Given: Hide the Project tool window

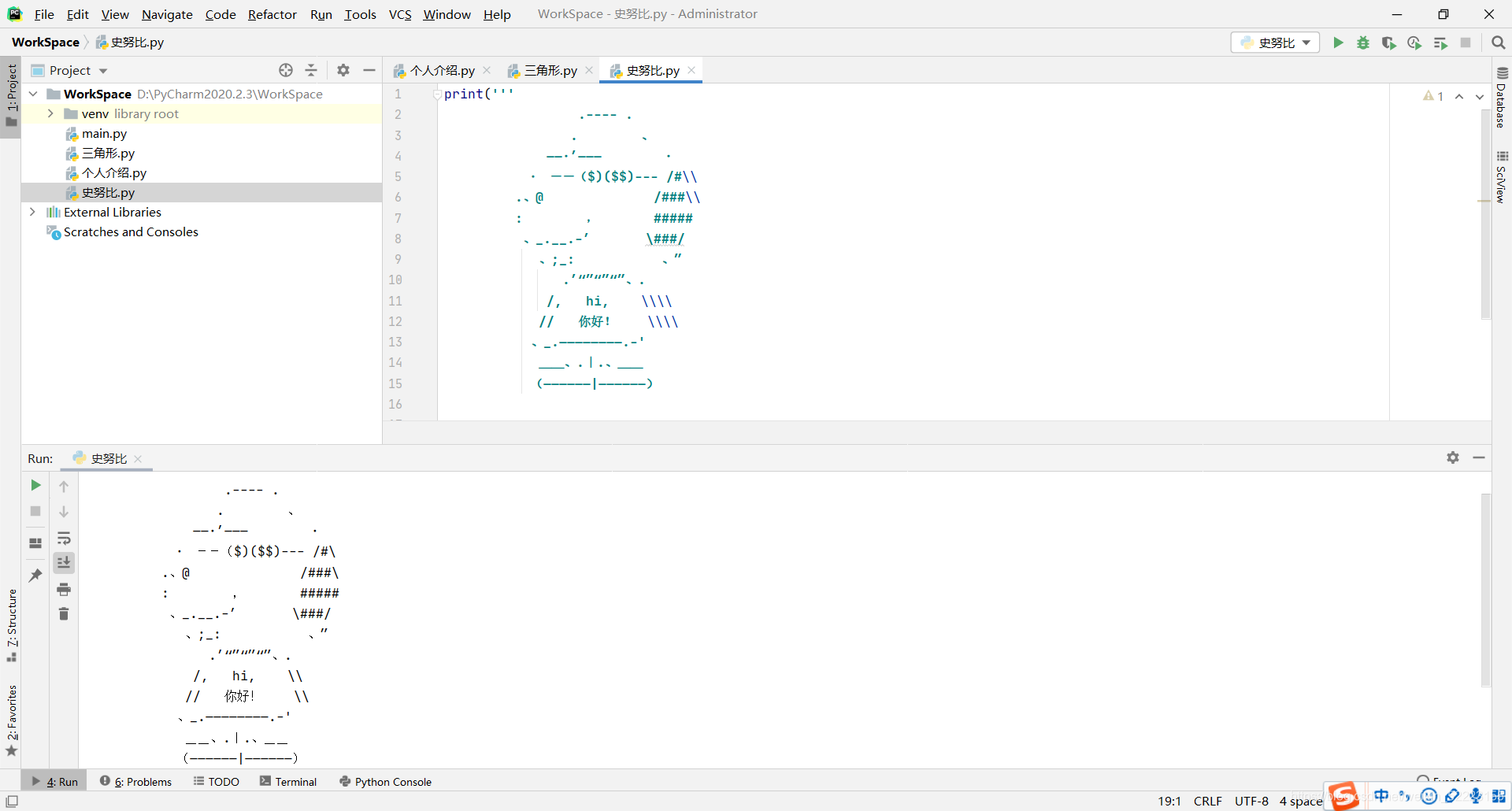Looking at the screenshot, I should point(369,70).
